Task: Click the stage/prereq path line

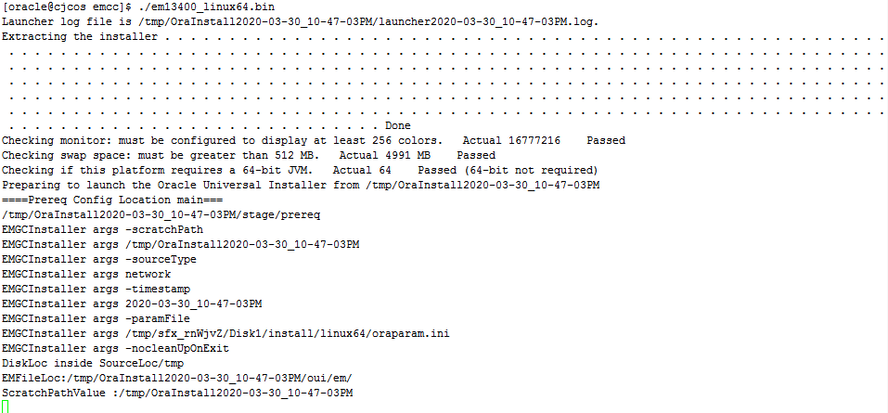Action: tap(161, 215)
